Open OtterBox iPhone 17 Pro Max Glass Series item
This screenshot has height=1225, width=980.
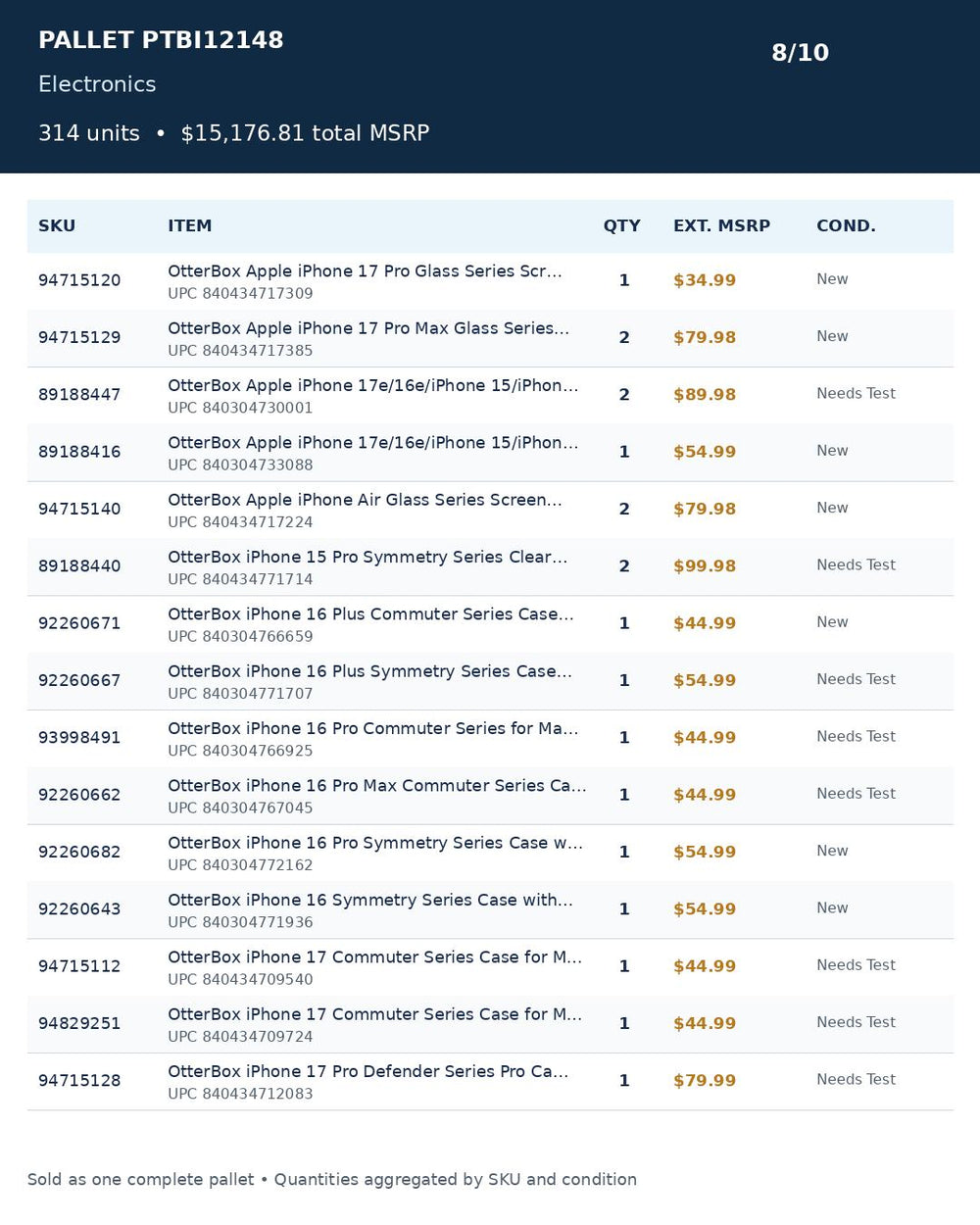368,328
